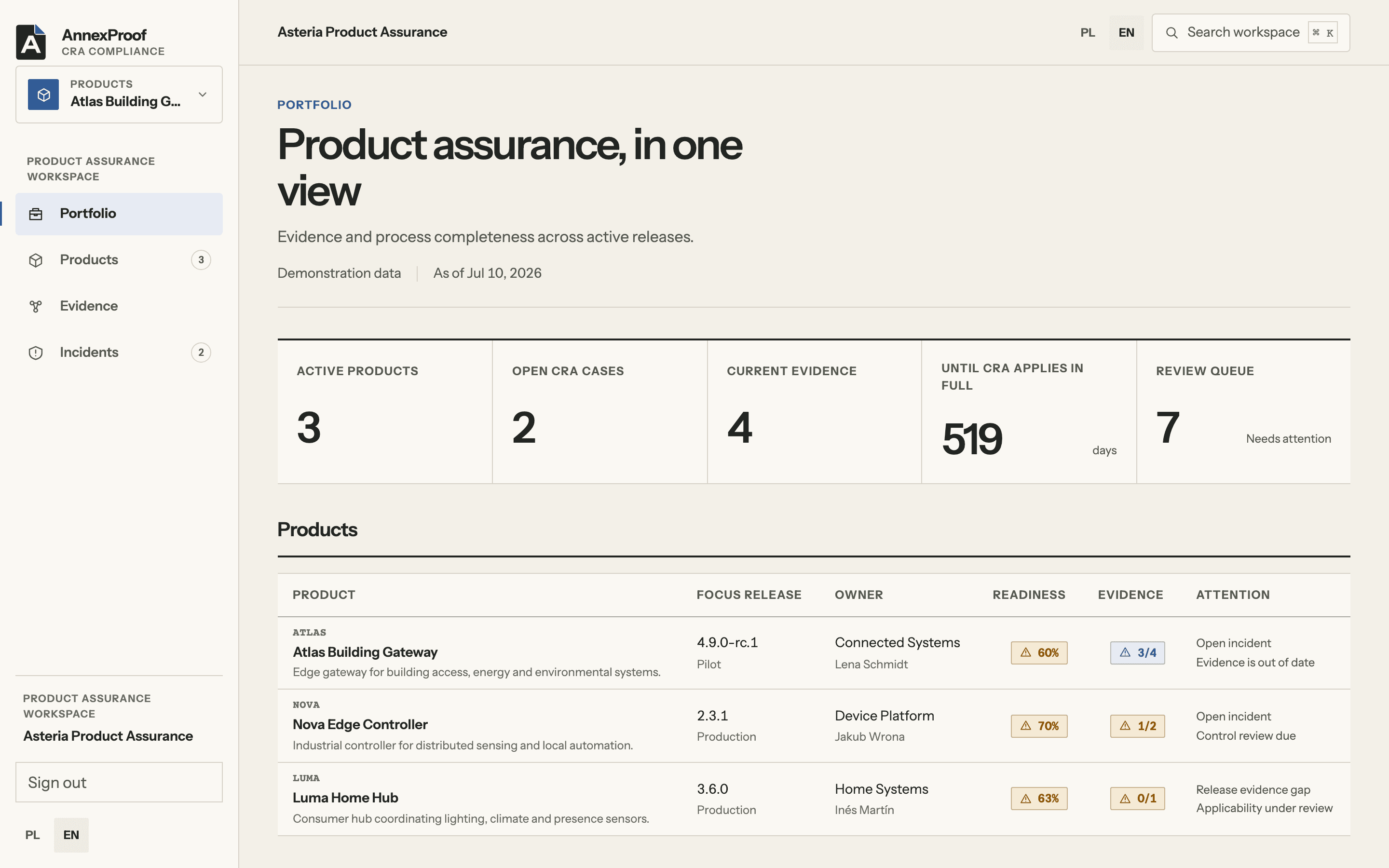Image resolution: width=1389 pixels, height=868 pixels.
Task: Open the Open CRA Cases stat card
Action: [600, 412]
